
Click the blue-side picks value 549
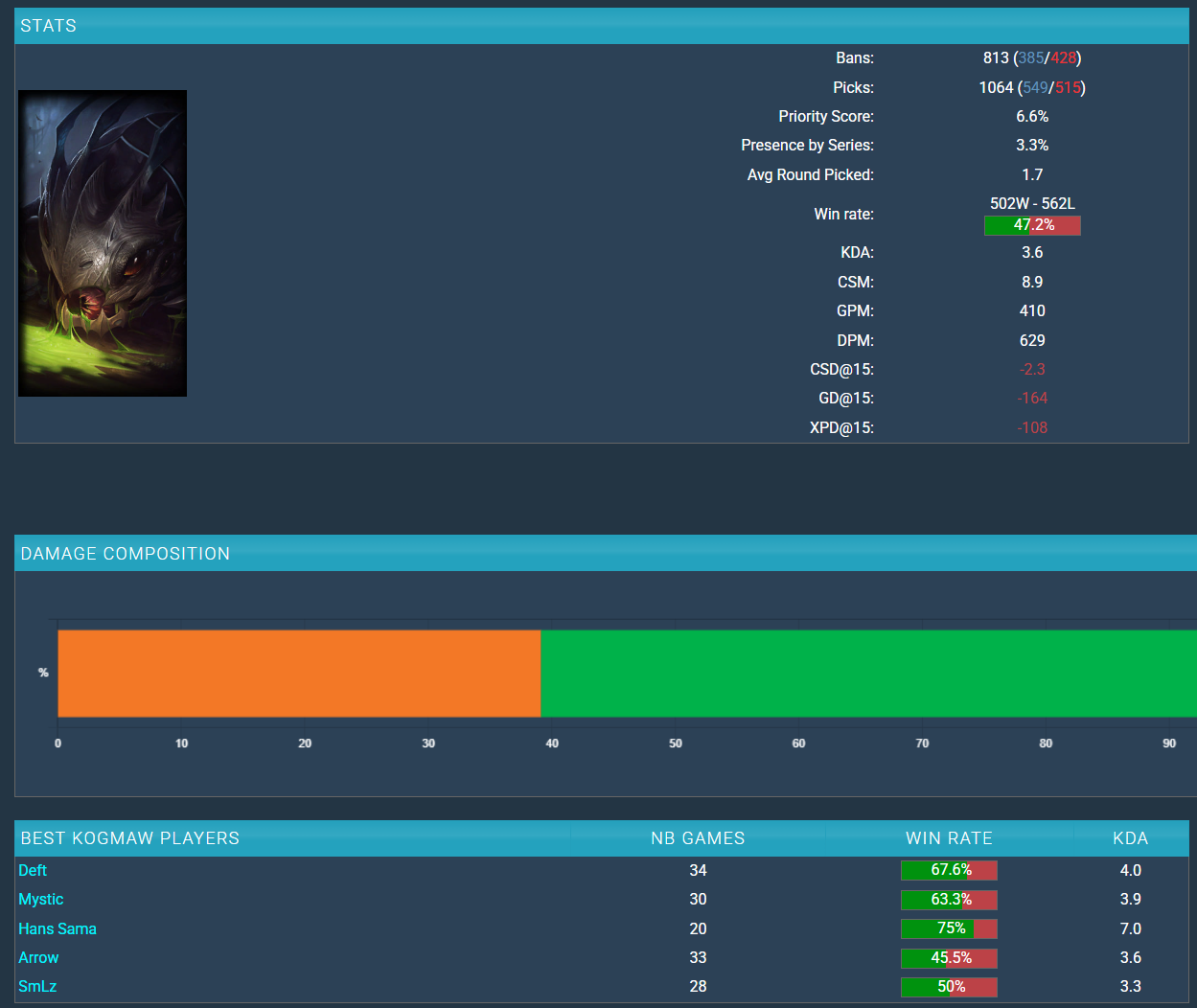1035,87
